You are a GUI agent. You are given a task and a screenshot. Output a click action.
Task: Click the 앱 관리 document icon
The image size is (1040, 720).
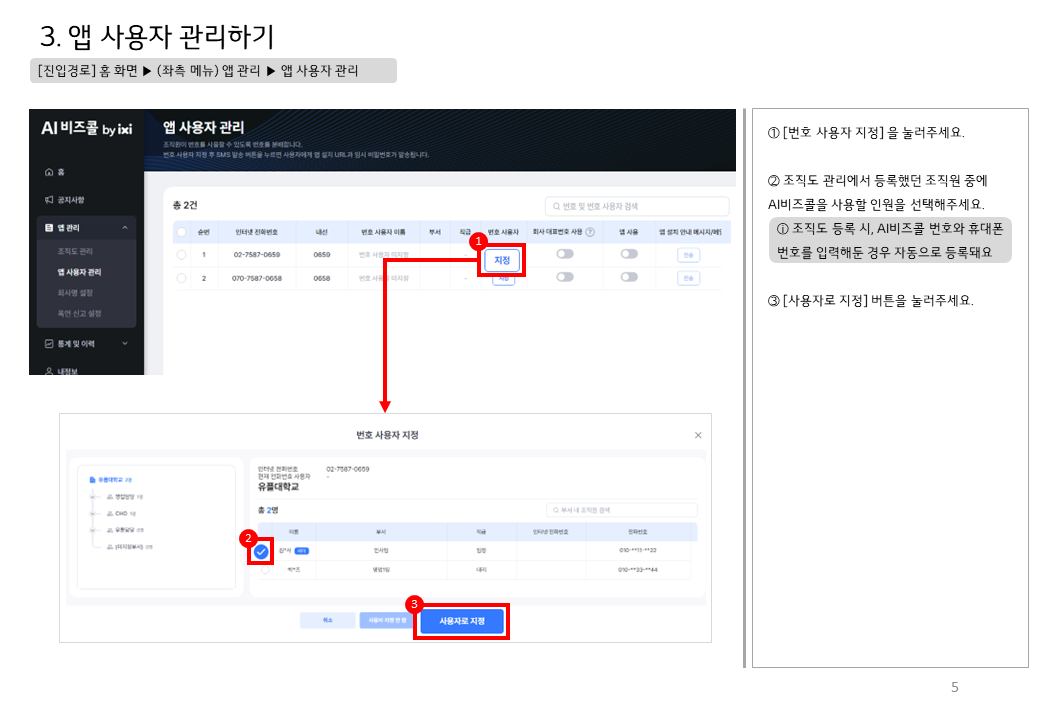pyautogui.click(x=49, y=228)
